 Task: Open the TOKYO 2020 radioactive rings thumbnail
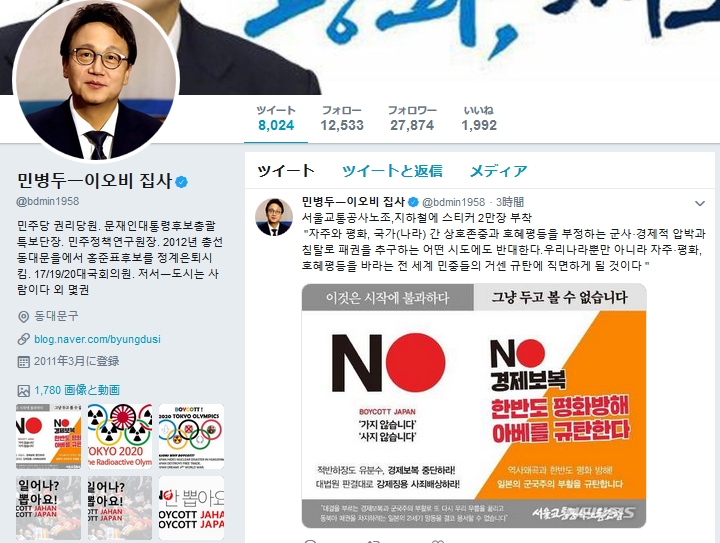[119, 436]
